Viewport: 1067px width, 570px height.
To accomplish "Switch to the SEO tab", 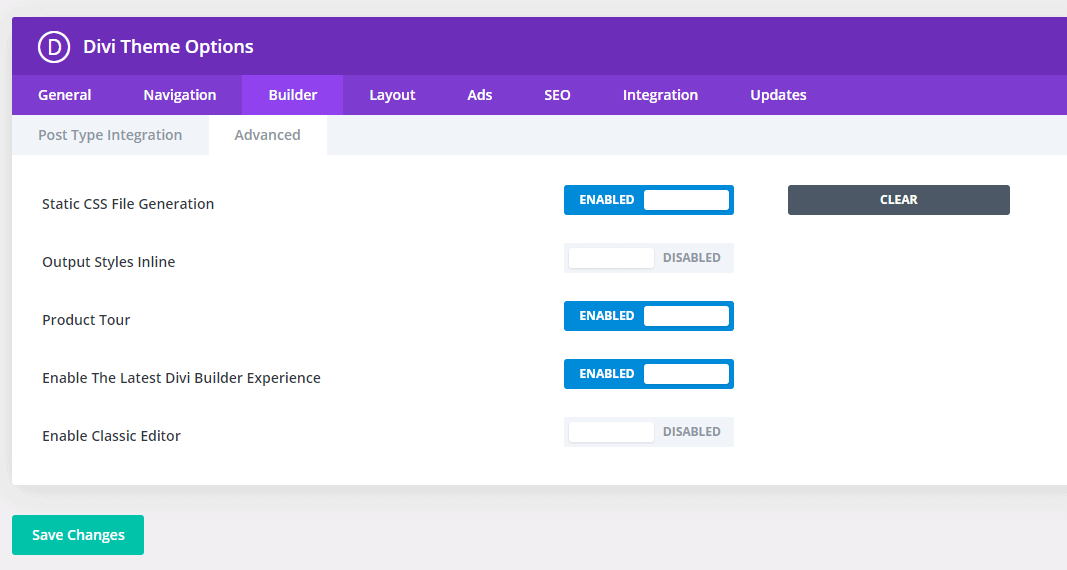I will coord(557,95).
